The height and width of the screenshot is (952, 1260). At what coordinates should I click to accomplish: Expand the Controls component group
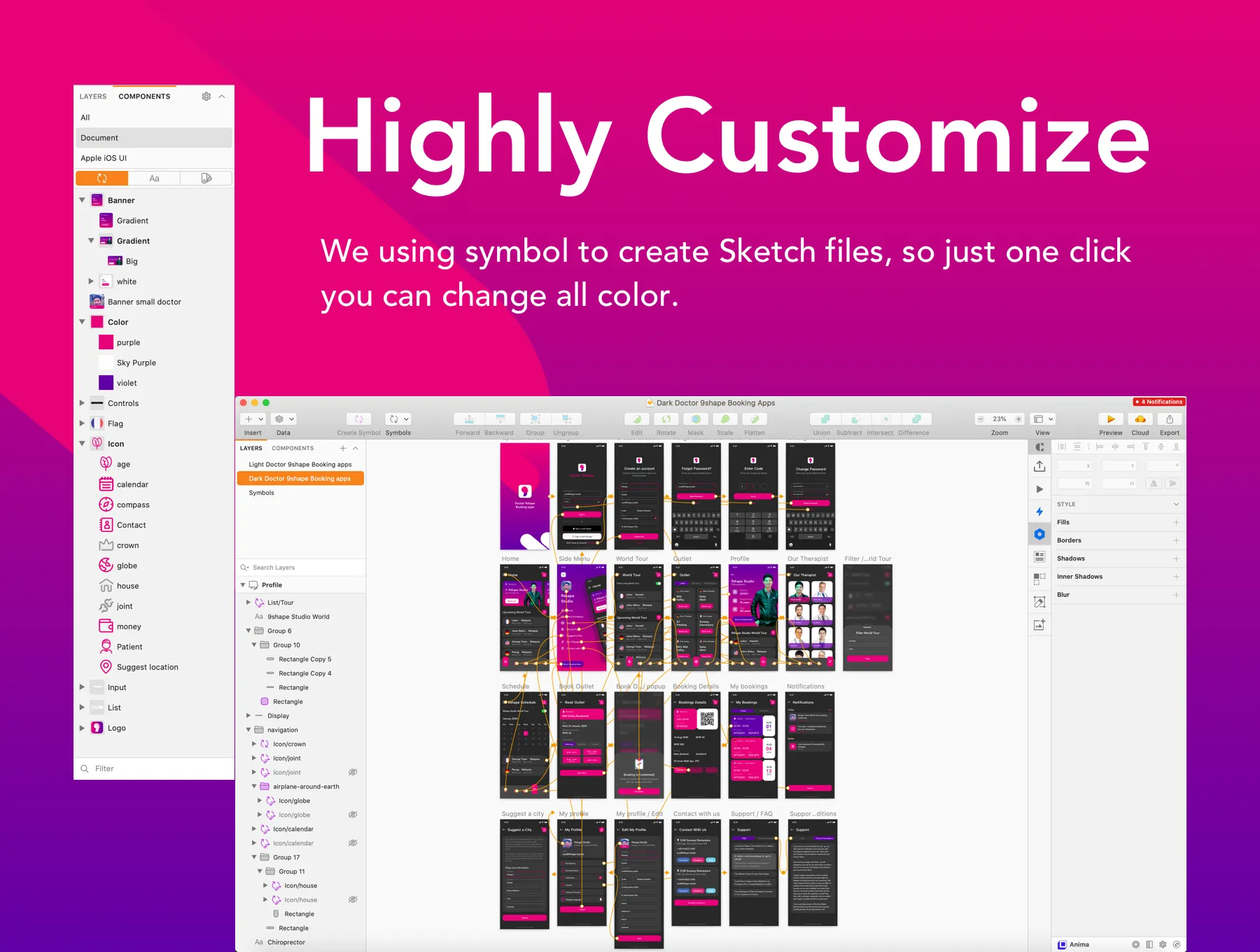tap(82, 403)
